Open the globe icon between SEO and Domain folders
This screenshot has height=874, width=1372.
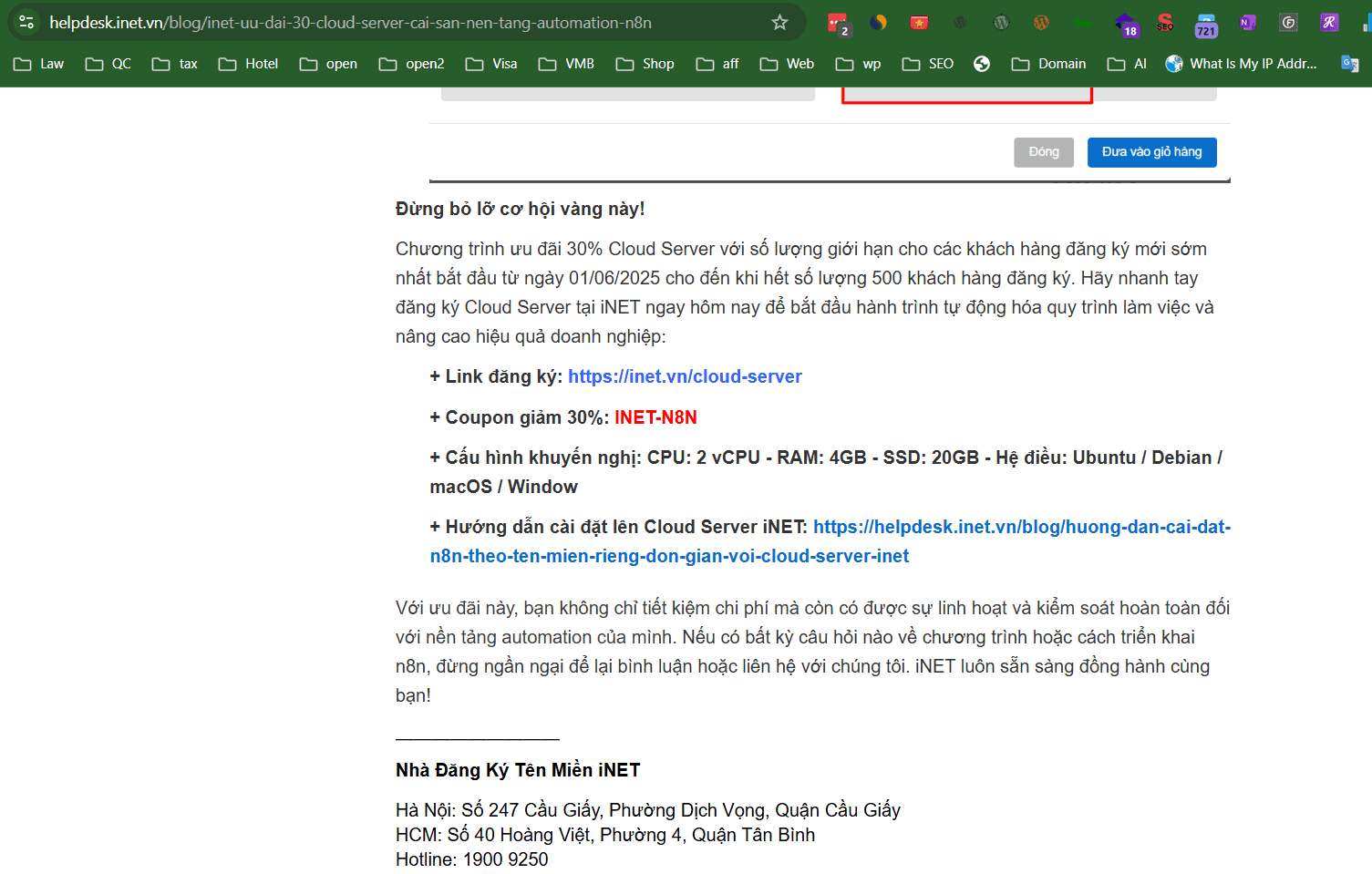click(982, 63)
